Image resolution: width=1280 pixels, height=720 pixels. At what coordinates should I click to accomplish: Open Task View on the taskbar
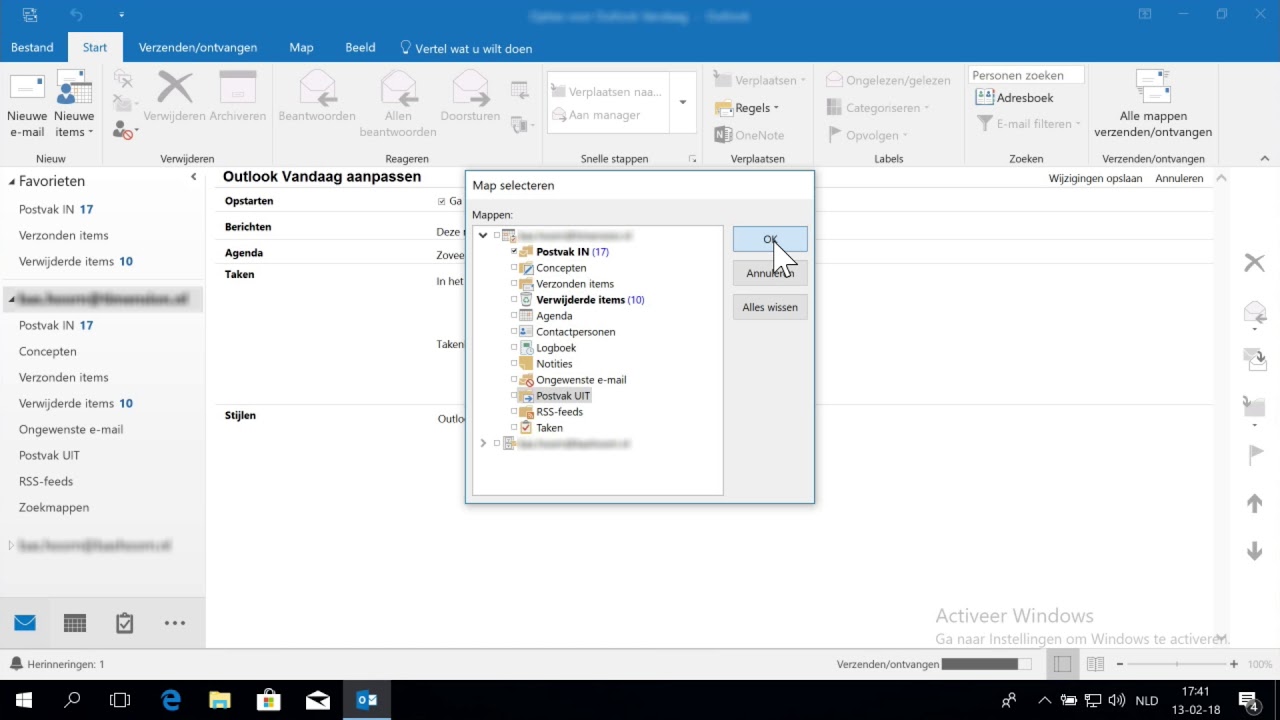point(120,700)
